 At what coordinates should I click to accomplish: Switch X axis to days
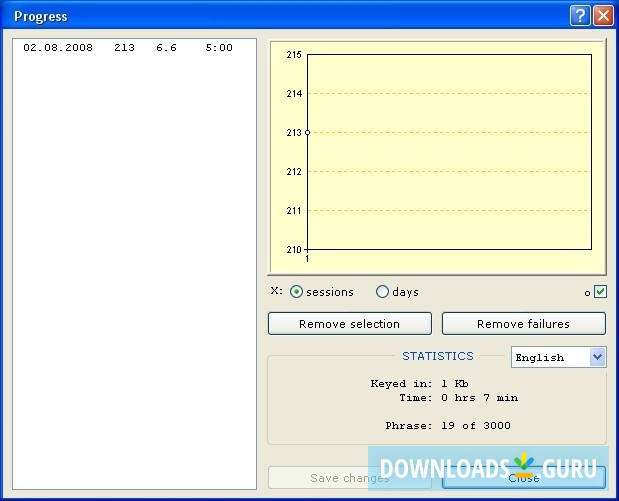[x=382, y=292]
